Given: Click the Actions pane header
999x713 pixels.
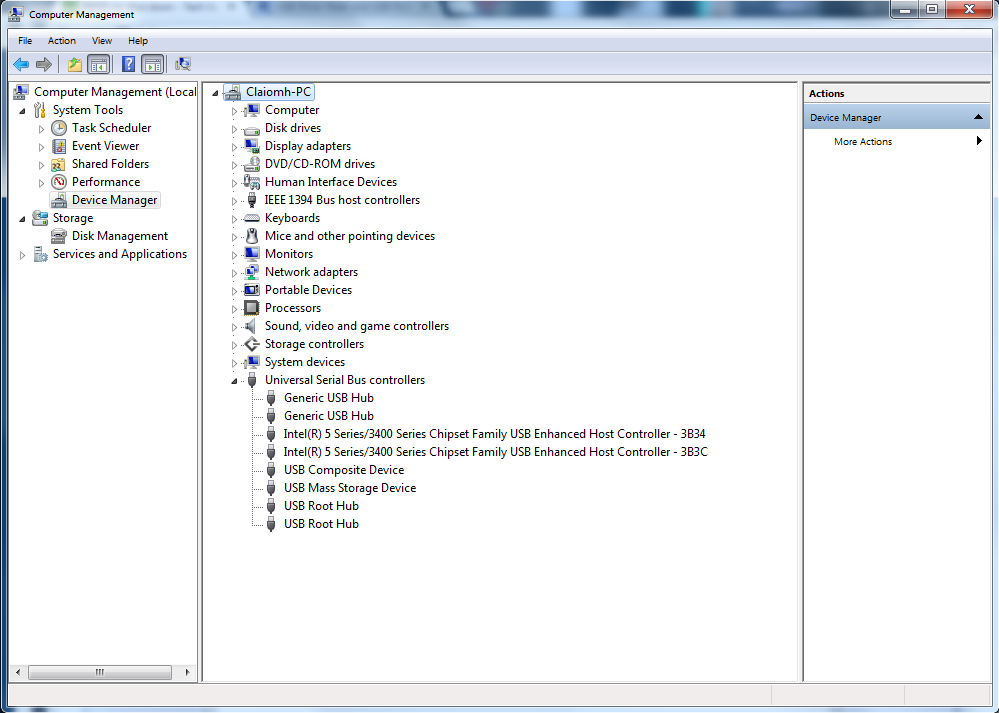Looking at the screenshot, I should click(x=897, y=94).
